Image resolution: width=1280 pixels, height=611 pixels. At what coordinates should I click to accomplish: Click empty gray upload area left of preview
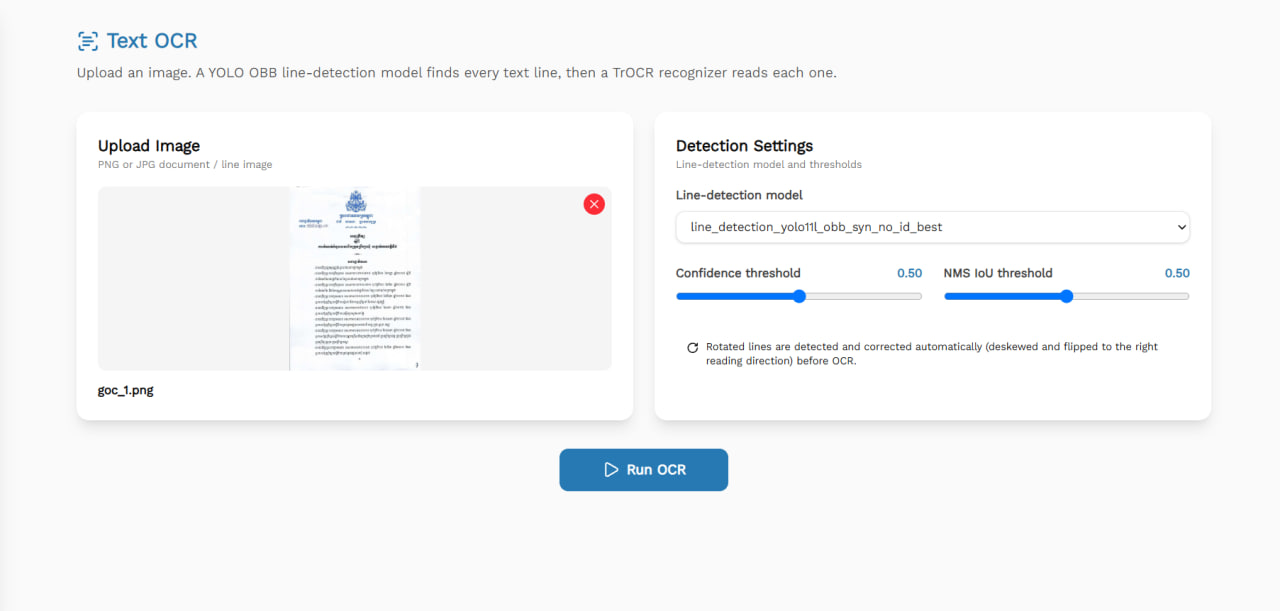click(193, 278)
